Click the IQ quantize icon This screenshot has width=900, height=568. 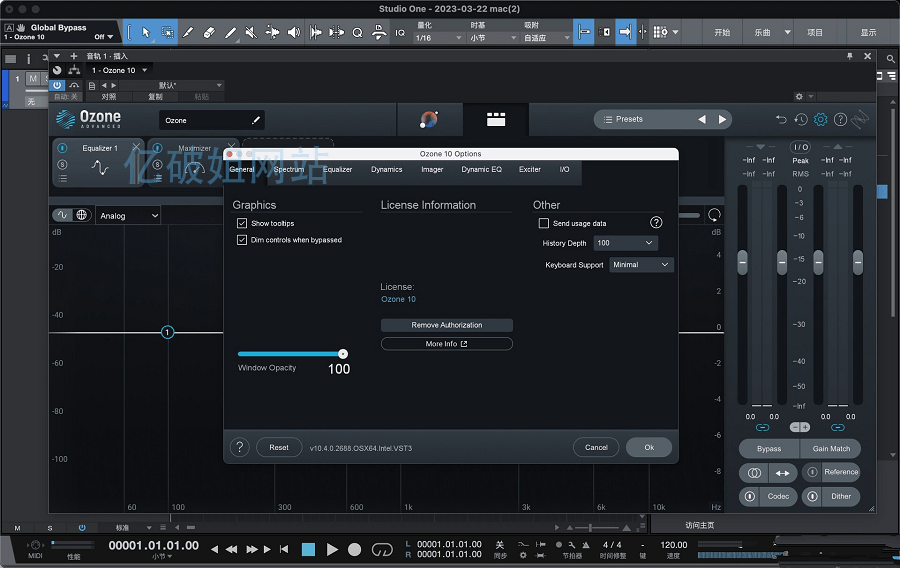pos(400,33)
